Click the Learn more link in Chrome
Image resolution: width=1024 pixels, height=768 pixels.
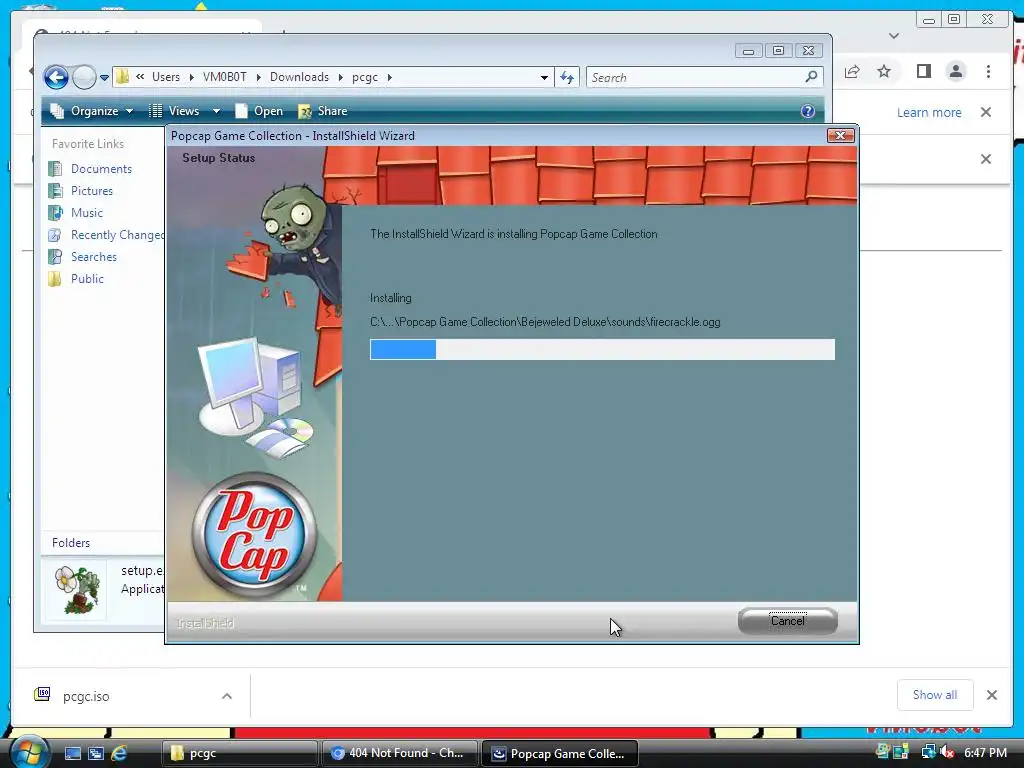click(929, 112)
